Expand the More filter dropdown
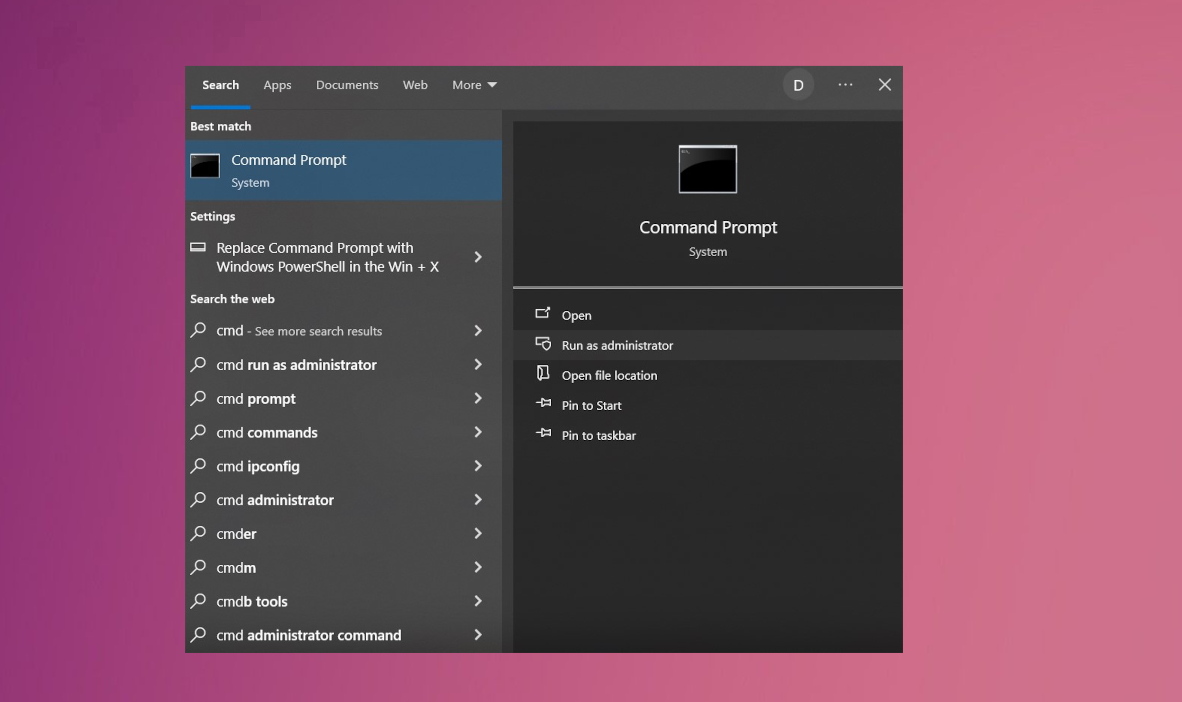The image size is (1182, 702). (x=474, y=85)
